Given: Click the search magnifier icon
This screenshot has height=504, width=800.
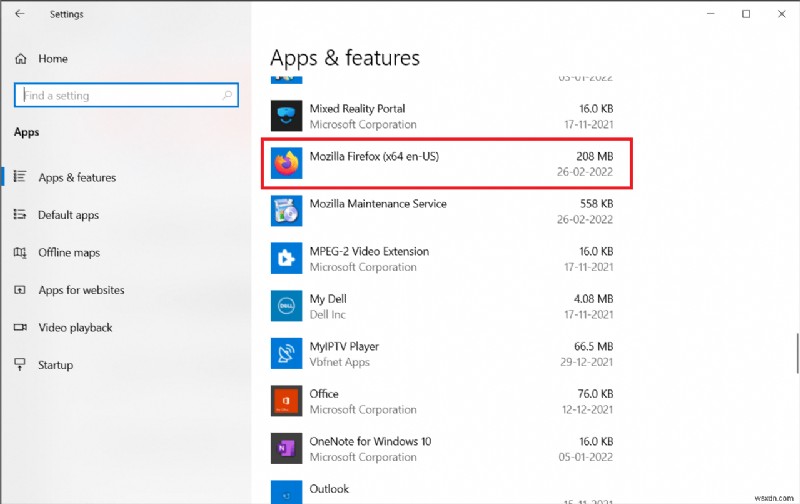Looking at the screenshot, I should click(x=227, y=95).
